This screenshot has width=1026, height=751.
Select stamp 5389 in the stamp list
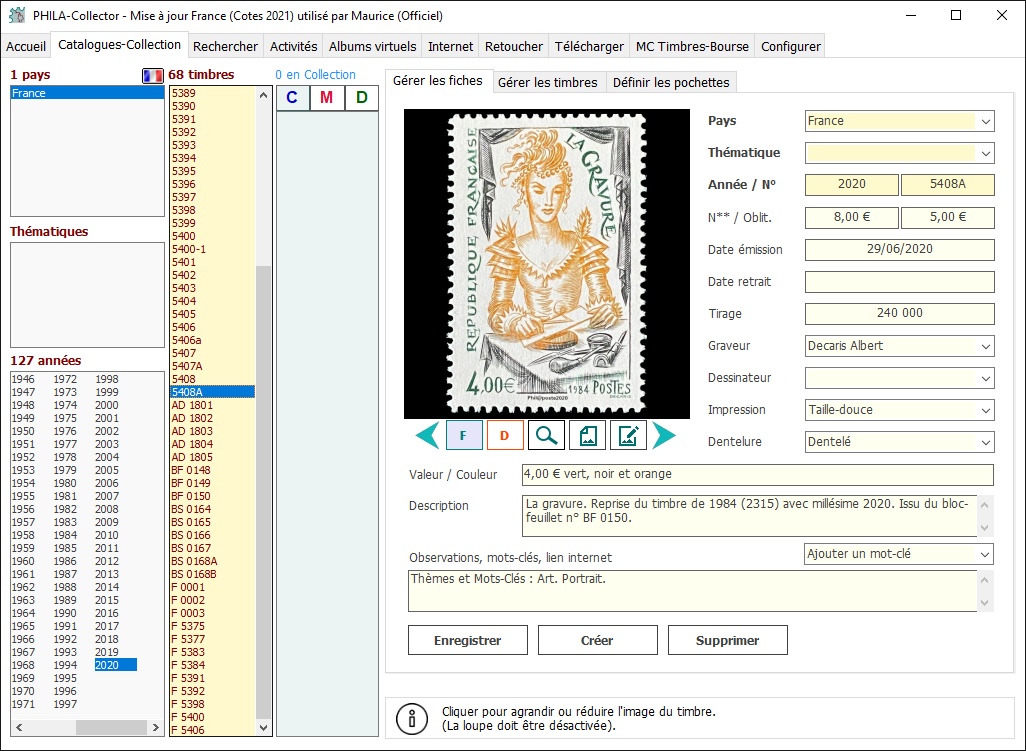(212, 93)
